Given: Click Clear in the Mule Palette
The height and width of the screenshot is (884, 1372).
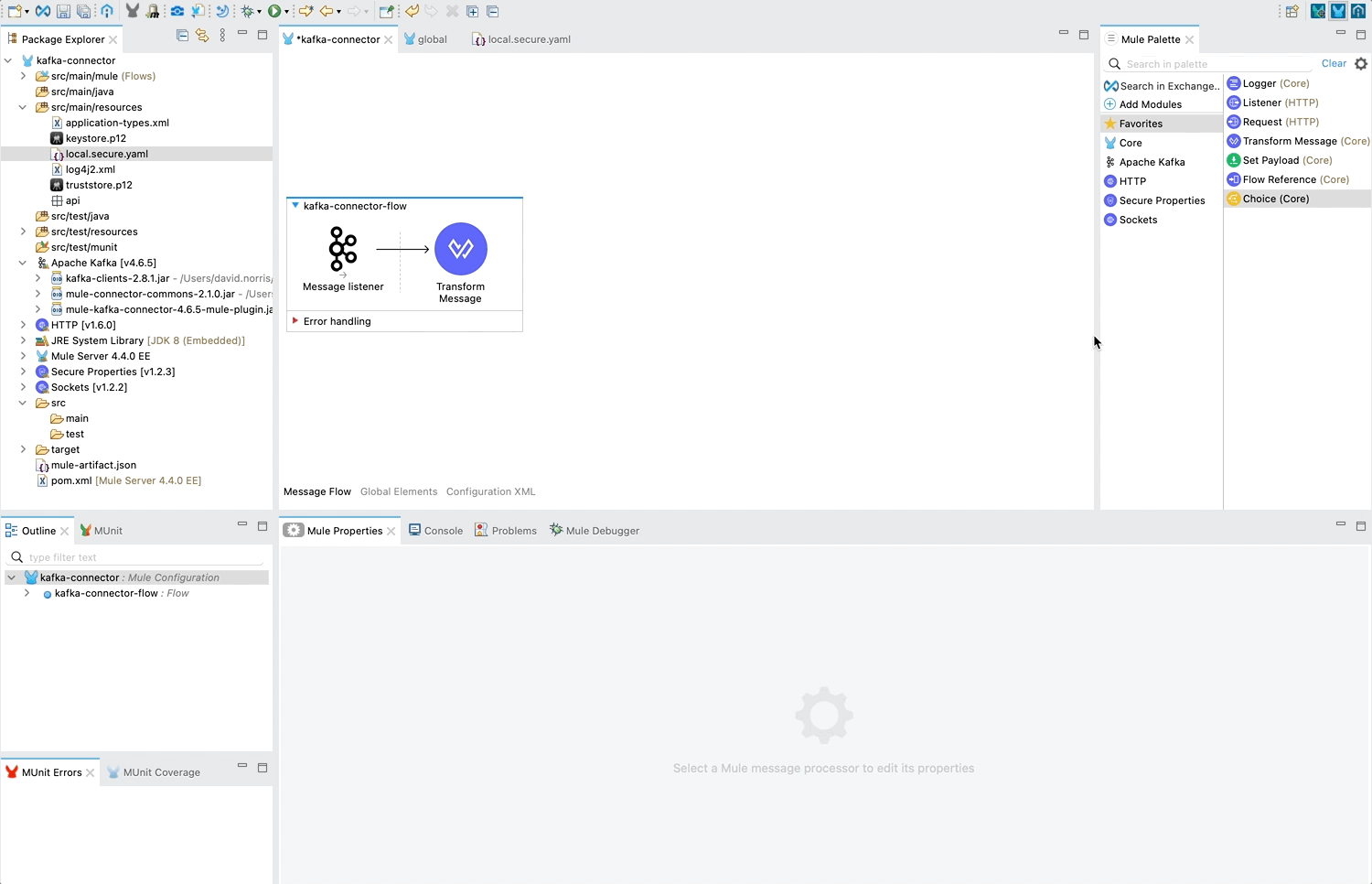Looking at the screenshot, I should click(1334, 63).
